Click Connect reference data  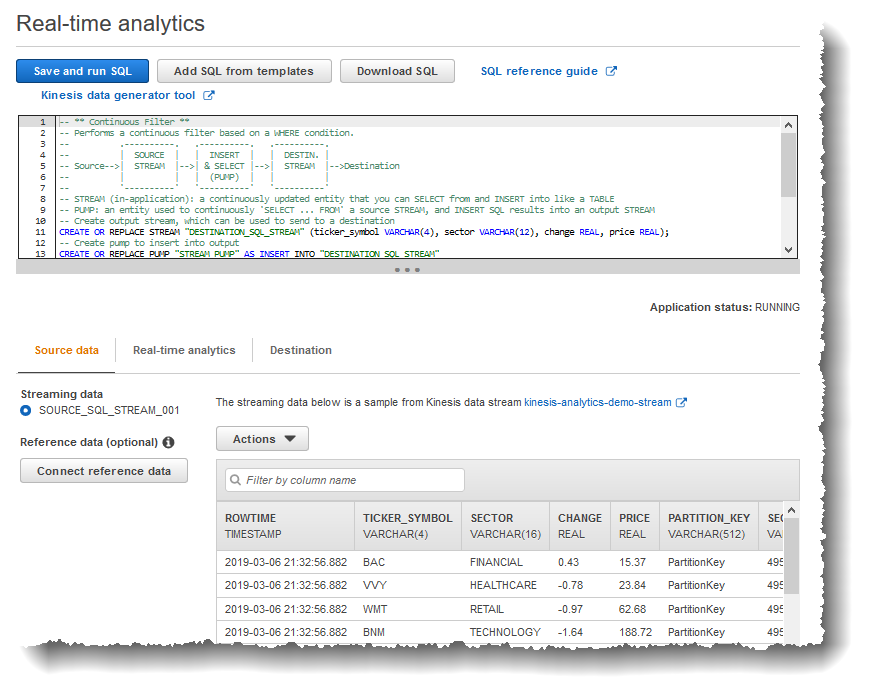click(103, 470)
